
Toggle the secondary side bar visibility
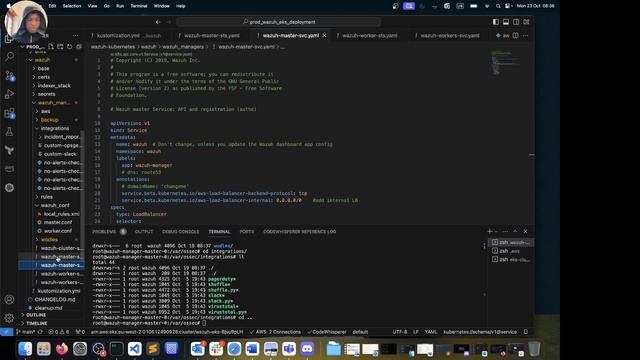(x=516, y=22)
